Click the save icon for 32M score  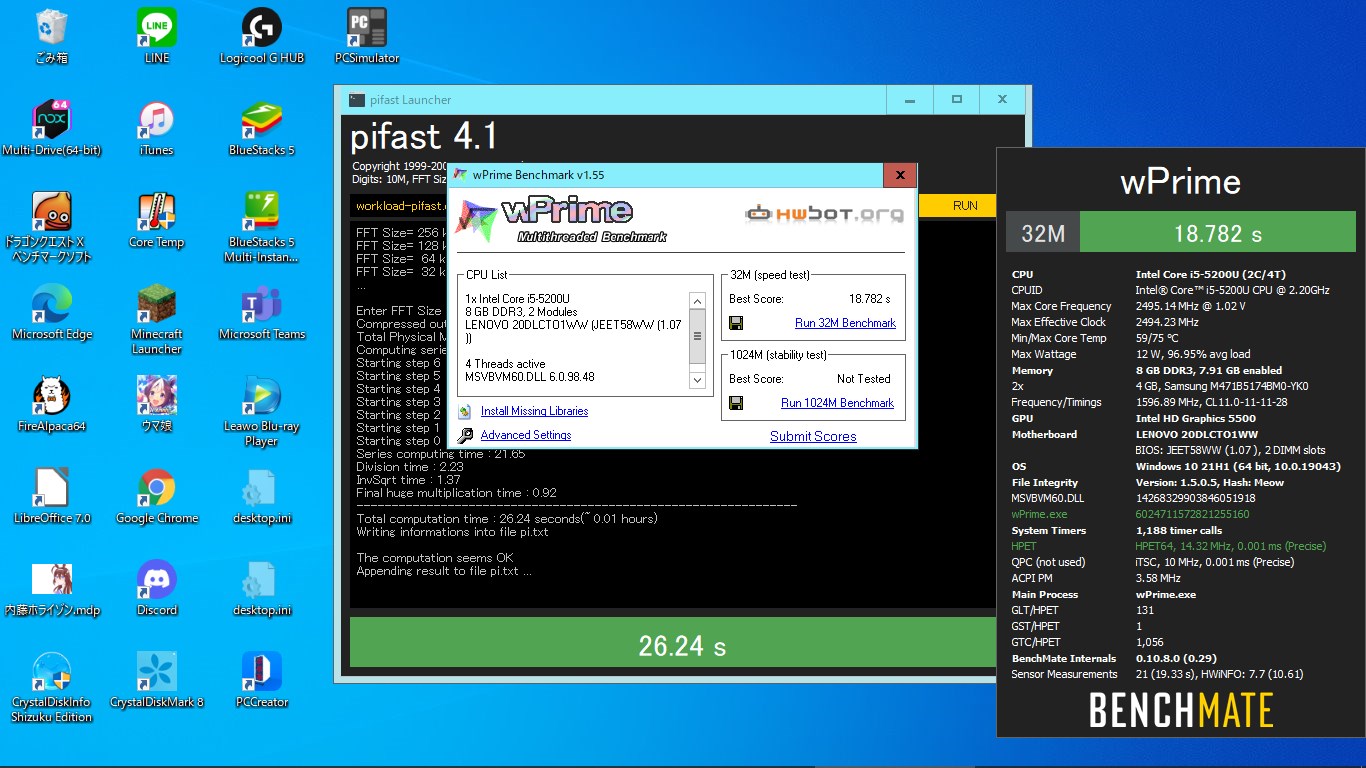pyautogui.click(x=736, y=323)
